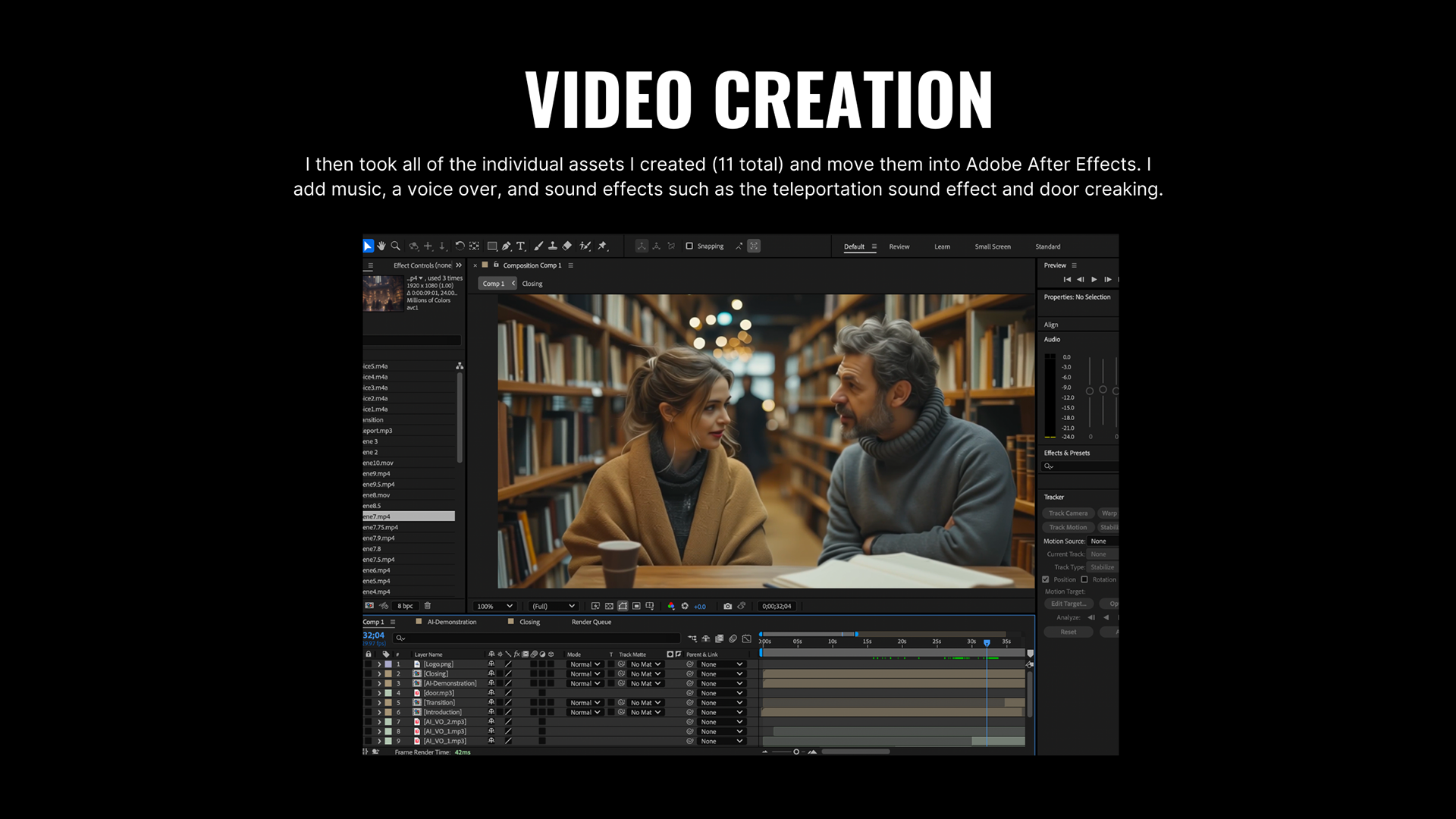Open blend mode dropdown for Closing layer
Screen dimensions: 1456x819
(585, 673)
